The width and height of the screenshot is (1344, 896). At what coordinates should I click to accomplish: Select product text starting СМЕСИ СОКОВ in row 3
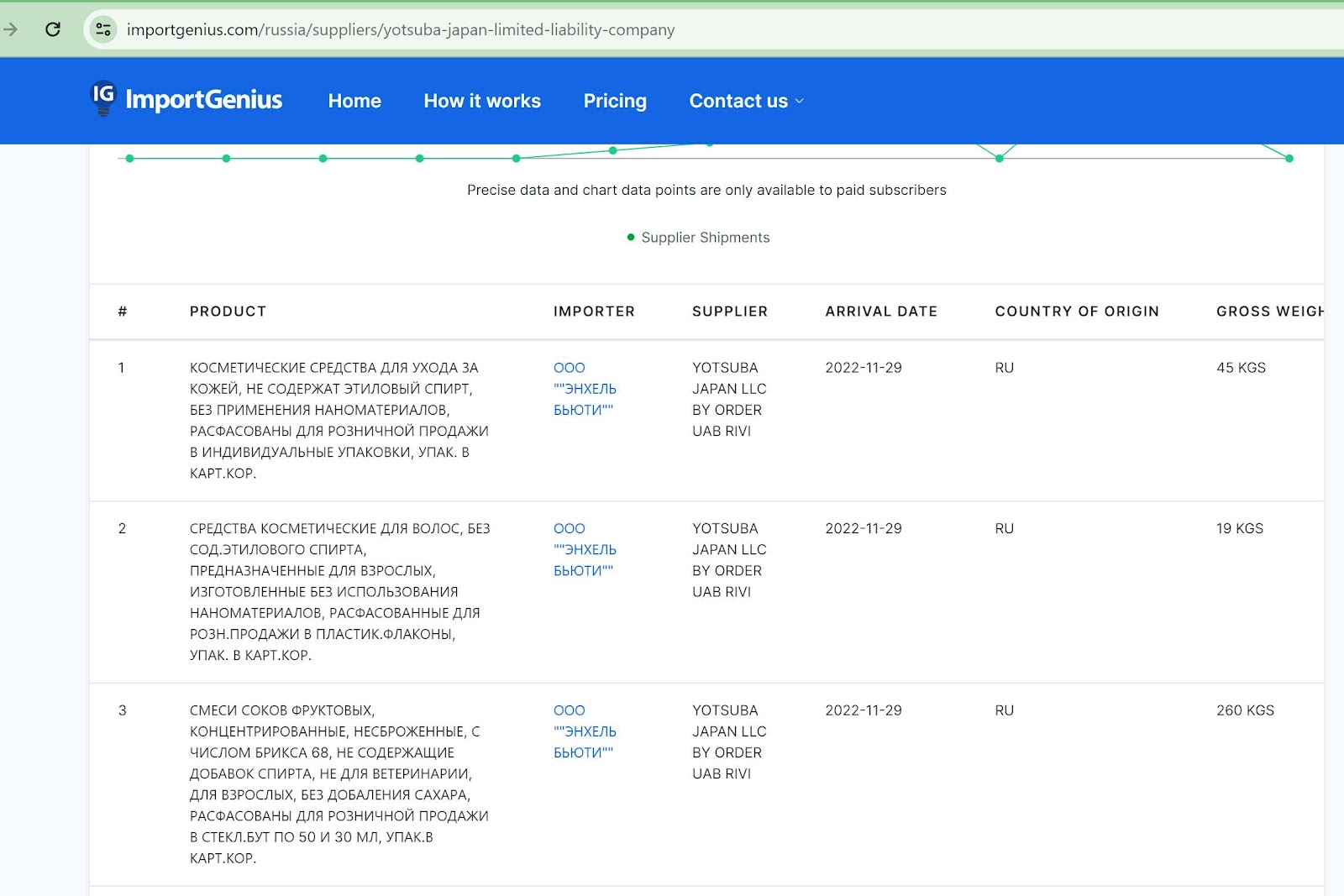pyautogui.click(x=339, y=784)
